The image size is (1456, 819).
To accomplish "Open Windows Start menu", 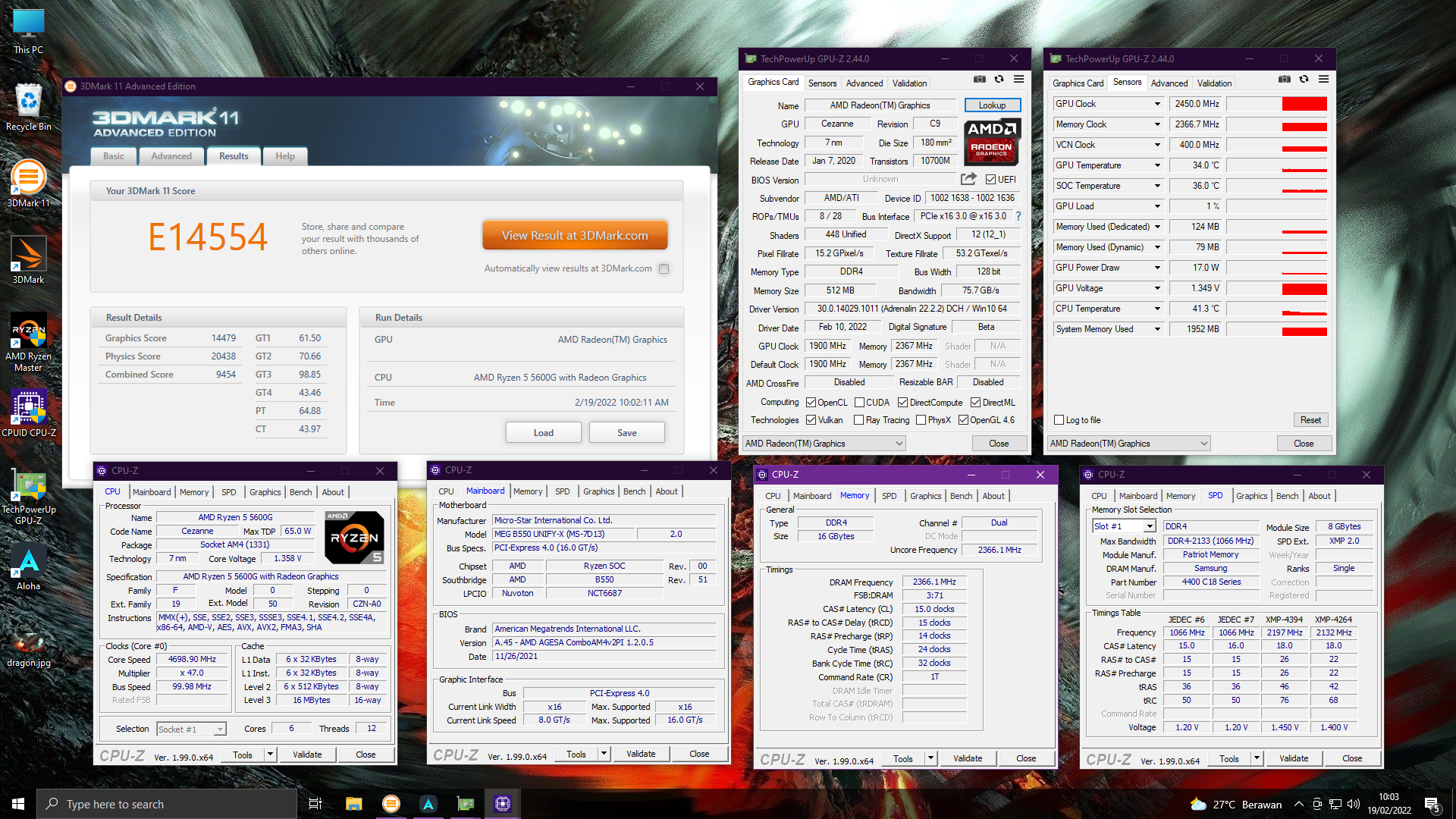I will 18,804.
